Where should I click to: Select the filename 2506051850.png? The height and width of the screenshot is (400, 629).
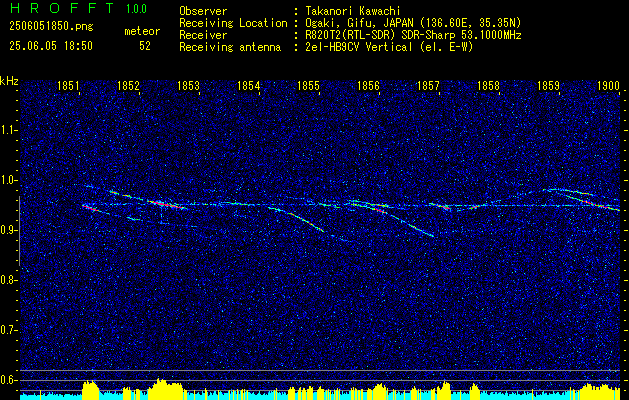(x=51, y=27)
